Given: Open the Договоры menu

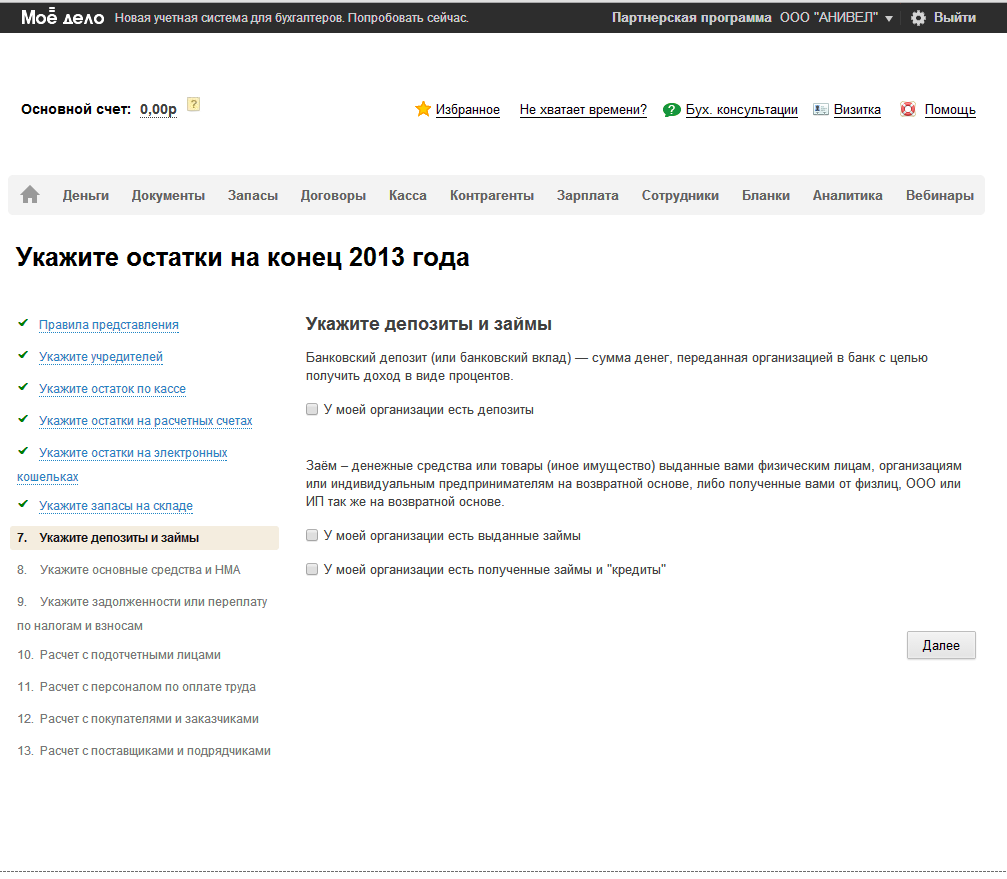Looking at the screenshot, I should pos(333,195).
